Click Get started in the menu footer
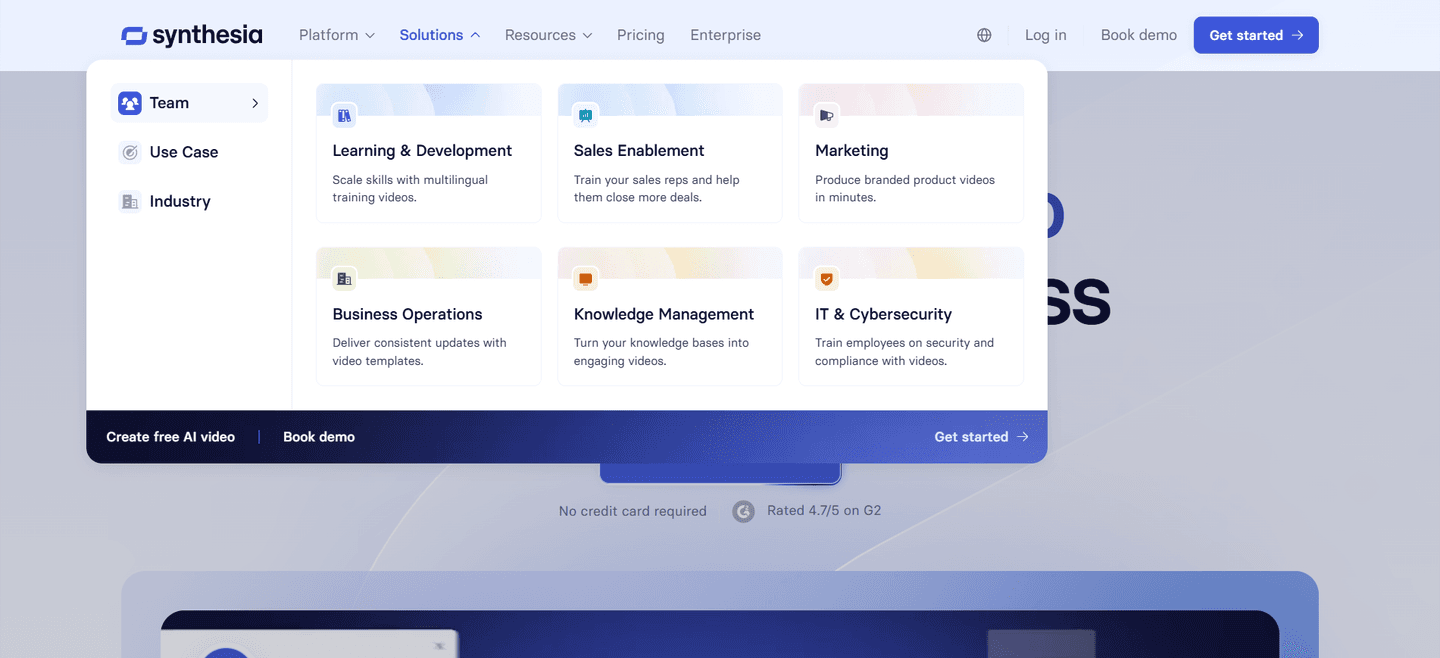Viewport: 1440px width, 658px height. click(981, 437)
